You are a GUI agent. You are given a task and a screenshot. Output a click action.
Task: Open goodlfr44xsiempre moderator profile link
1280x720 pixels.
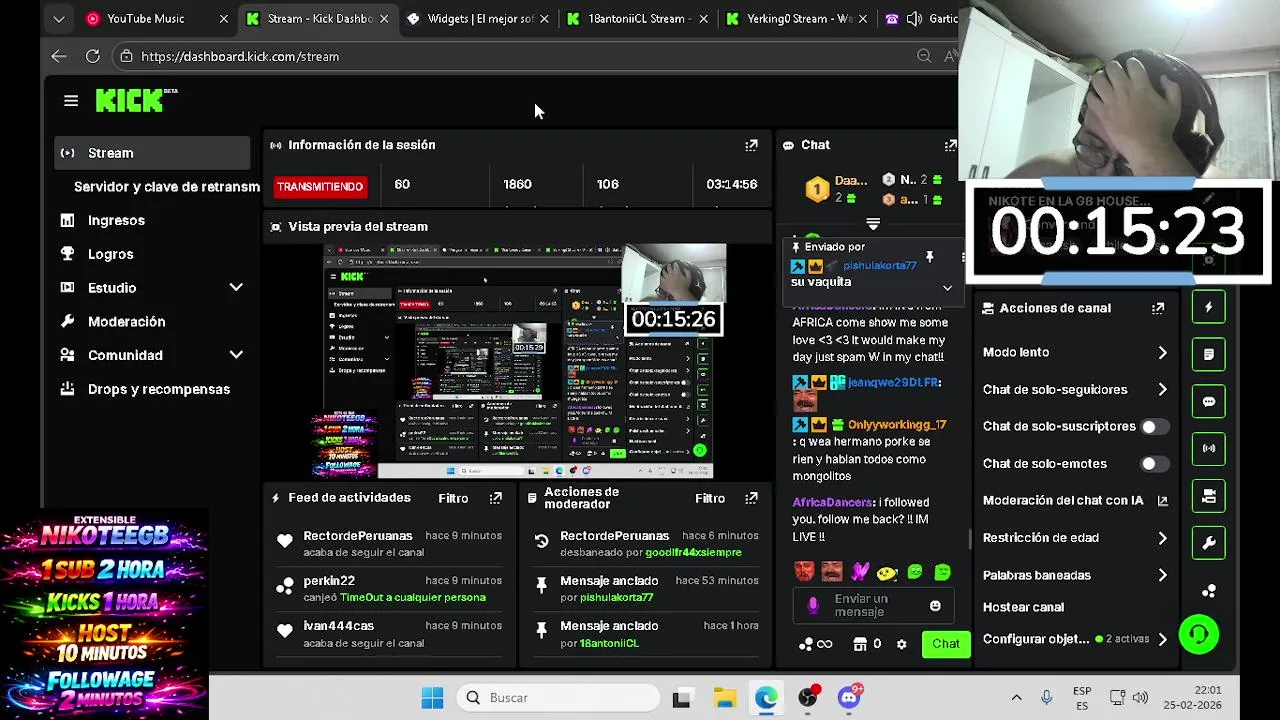click(x=694, y=552)
